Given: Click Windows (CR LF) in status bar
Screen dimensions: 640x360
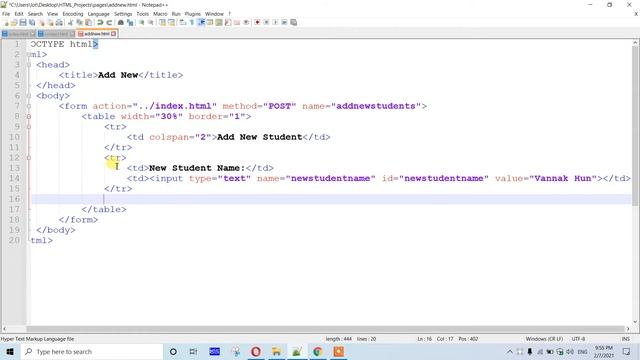Looking at the screenshot, I should click(544, 339).
